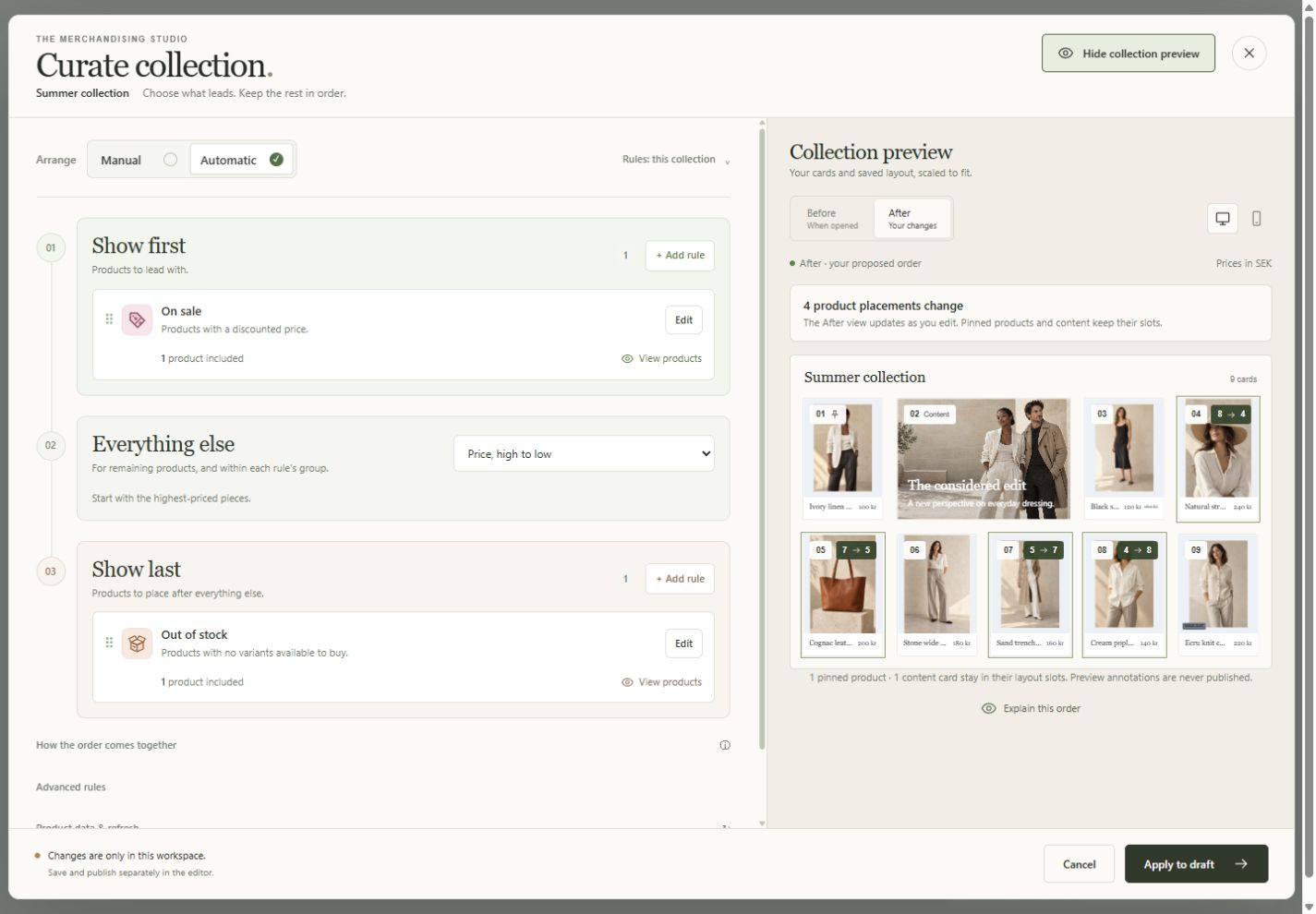The width and height of the screenshot is (1316, 914).
Task: Click the eye icon next to Explain this order
Action: [x=988, y=708]
